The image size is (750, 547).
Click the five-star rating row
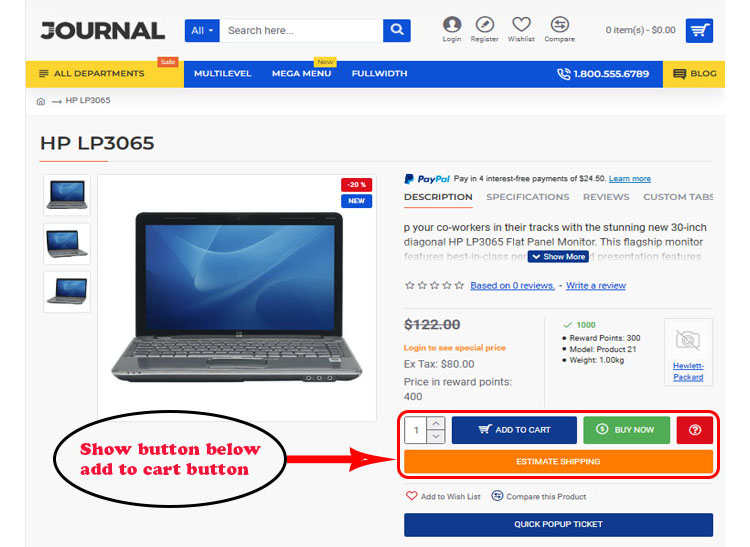coord(434,285)
